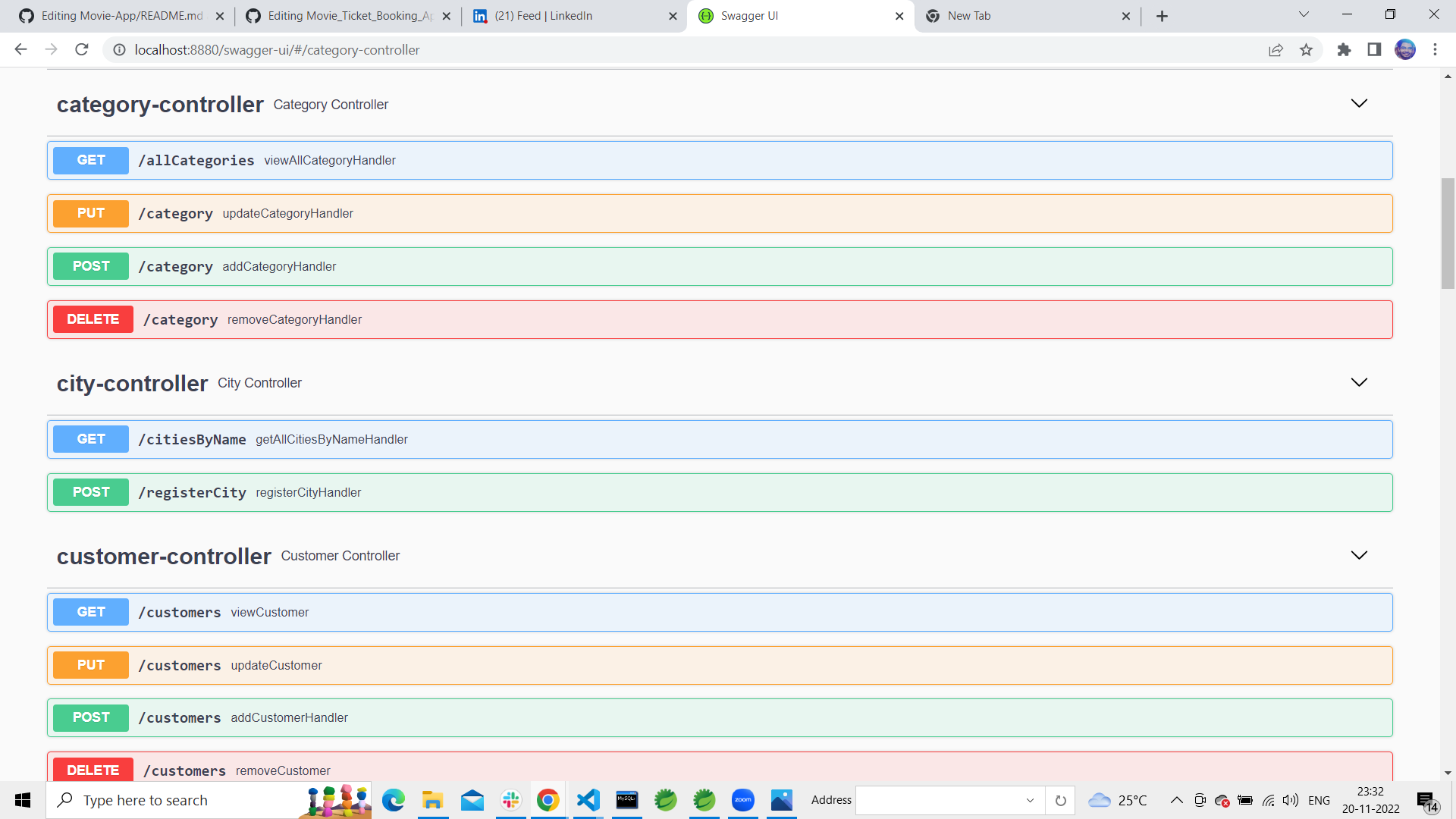This screenshot has width=1456, height=819.
Task: Open site information icon in address bar
Action: (x=119, y=50)
